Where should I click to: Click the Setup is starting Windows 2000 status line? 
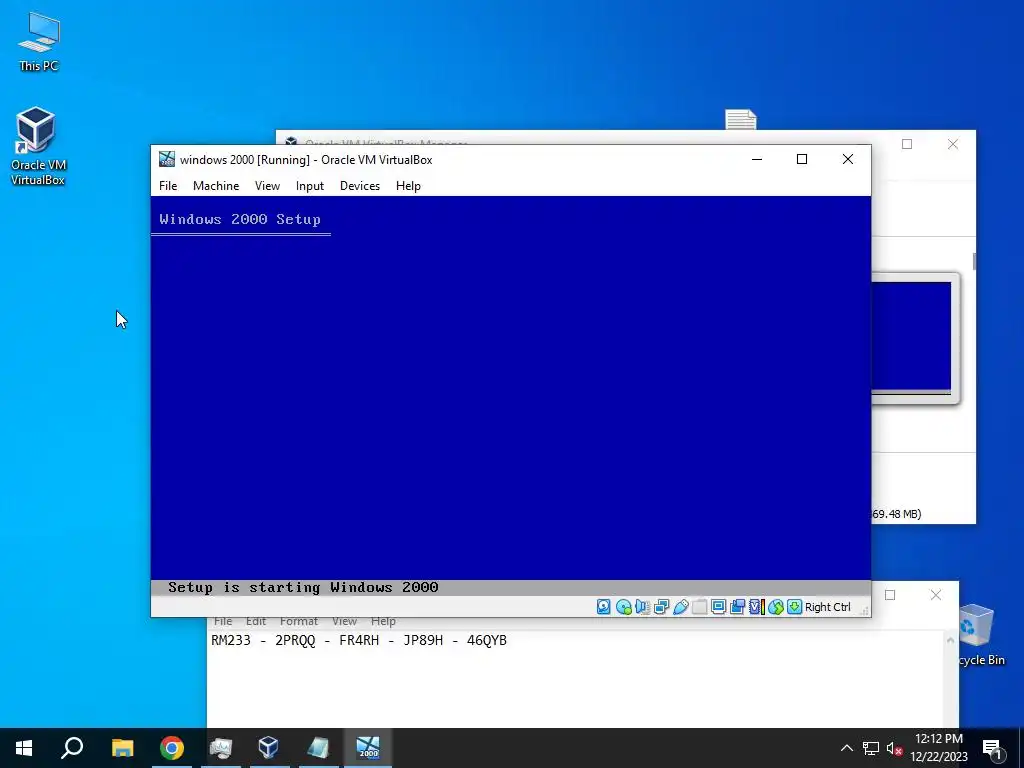click(303, 587)
